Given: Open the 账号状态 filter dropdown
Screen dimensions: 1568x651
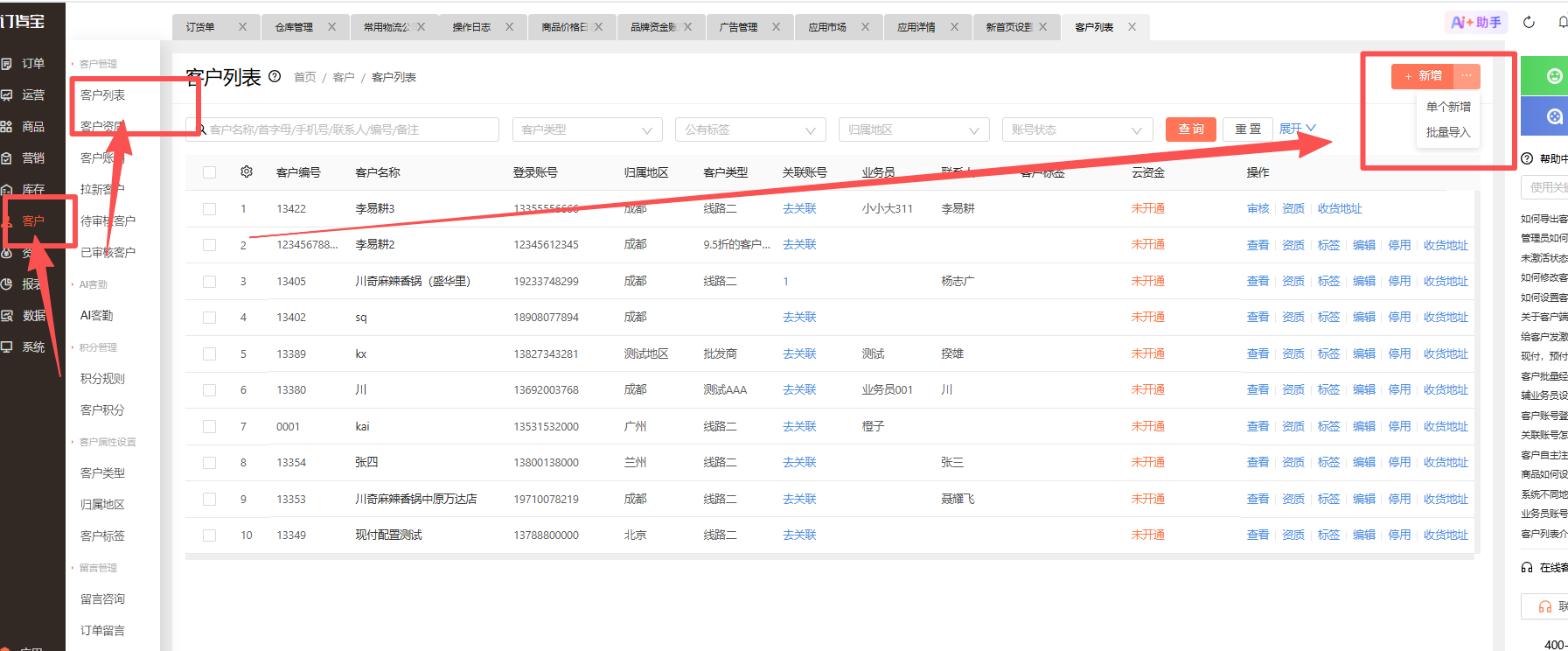Looking at the screenshot, I should [x=1077, y=129].
